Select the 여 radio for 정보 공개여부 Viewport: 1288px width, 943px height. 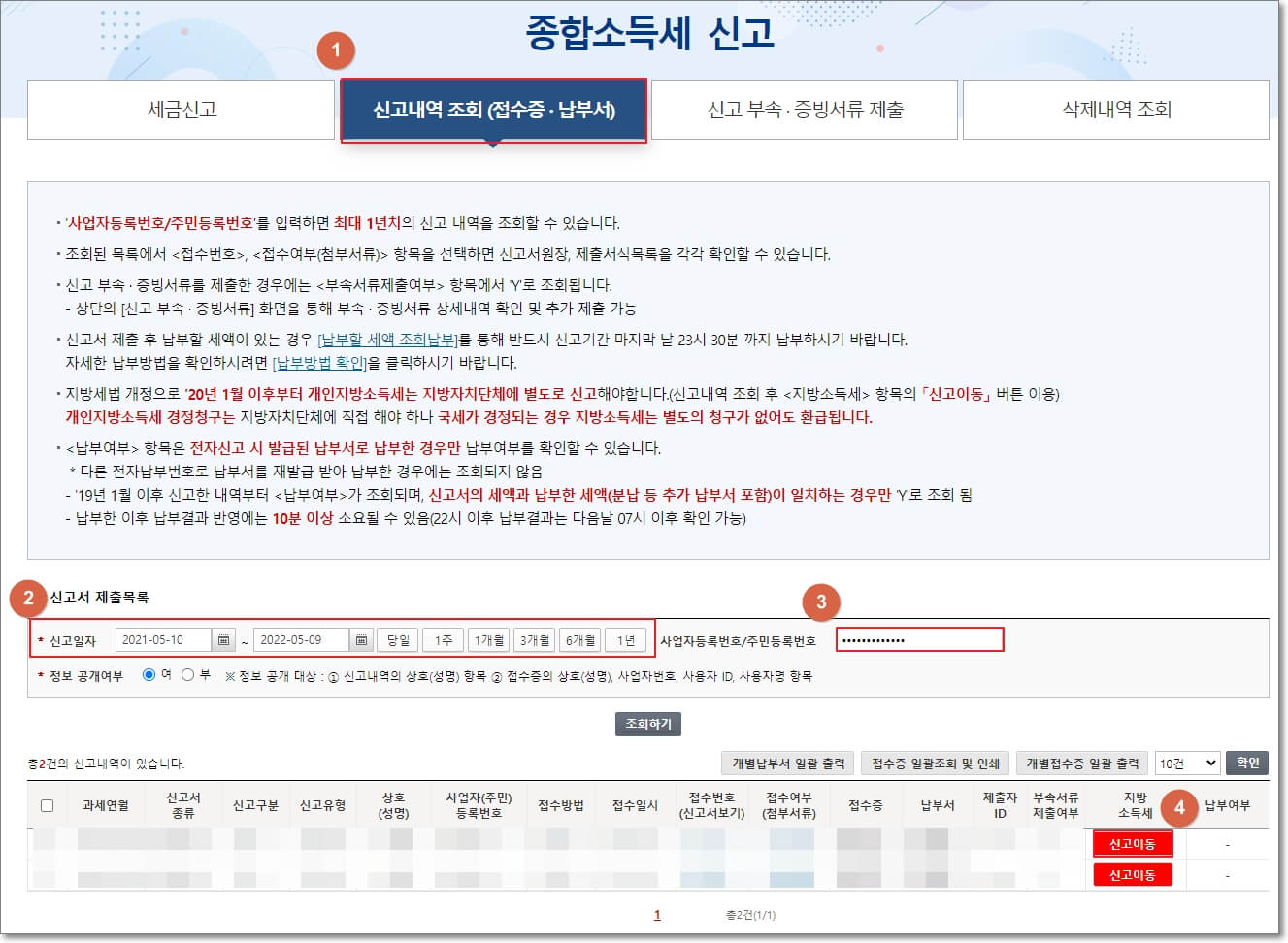point(149,675)
